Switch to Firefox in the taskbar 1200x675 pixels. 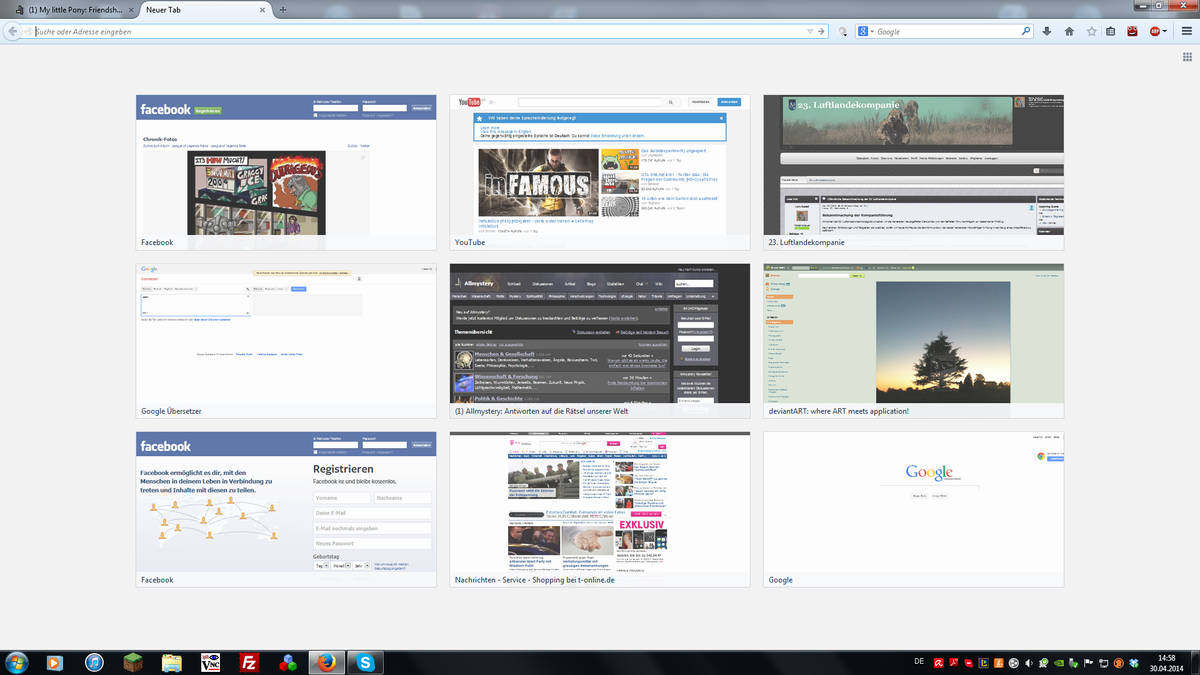(326, 662)
